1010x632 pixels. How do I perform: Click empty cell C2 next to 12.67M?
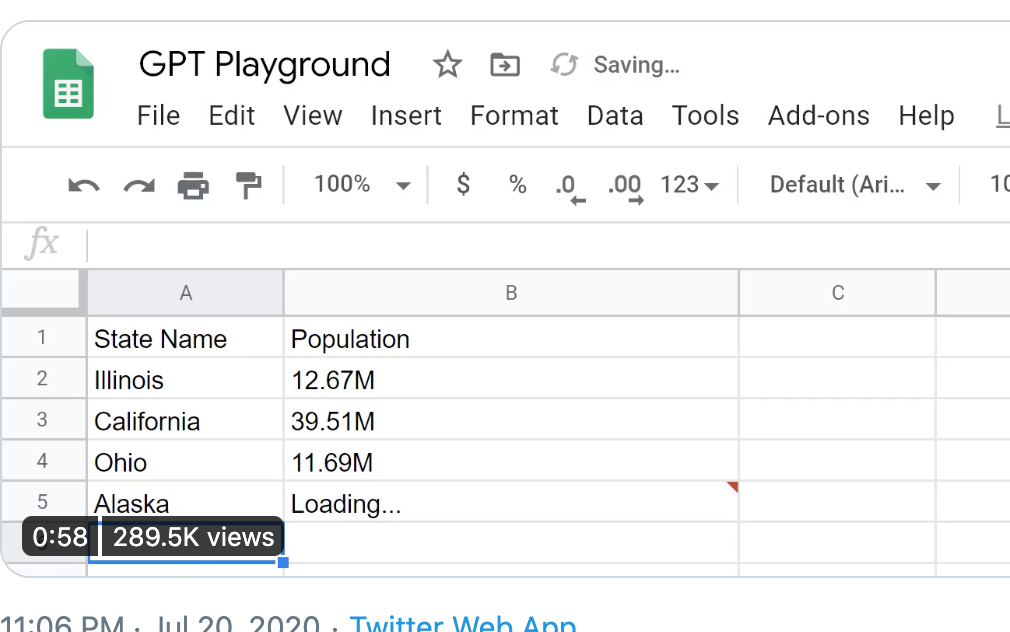(x=837, y=379)
